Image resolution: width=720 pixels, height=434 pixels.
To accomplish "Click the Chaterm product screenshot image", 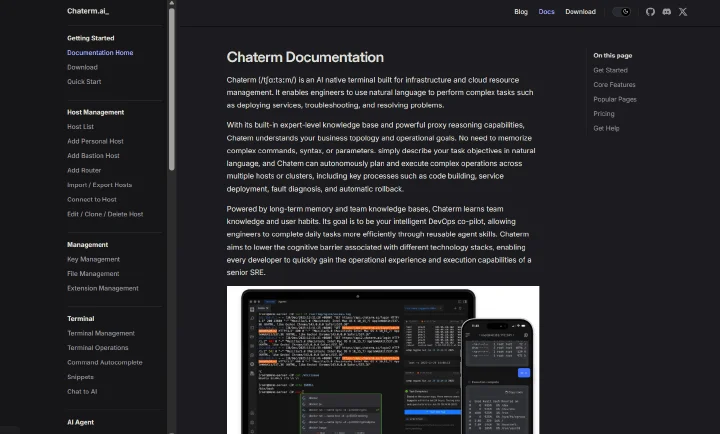I will pyautogui.click(x=383, y=360).
